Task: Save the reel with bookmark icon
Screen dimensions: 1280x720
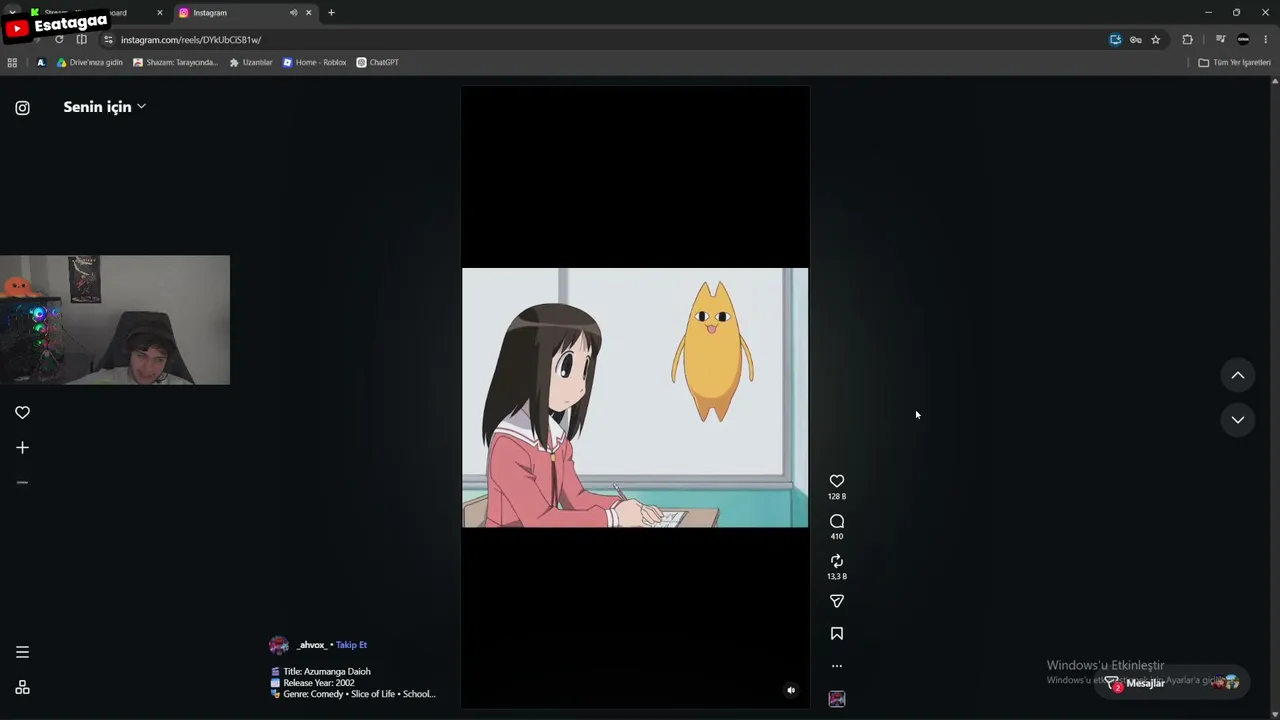Action: coord(837,633)
